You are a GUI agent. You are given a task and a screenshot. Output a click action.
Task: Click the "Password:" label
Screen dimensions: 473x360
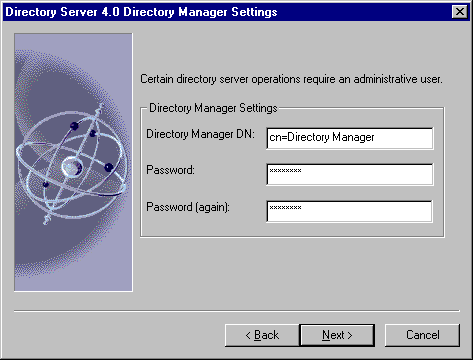point(170,170)
